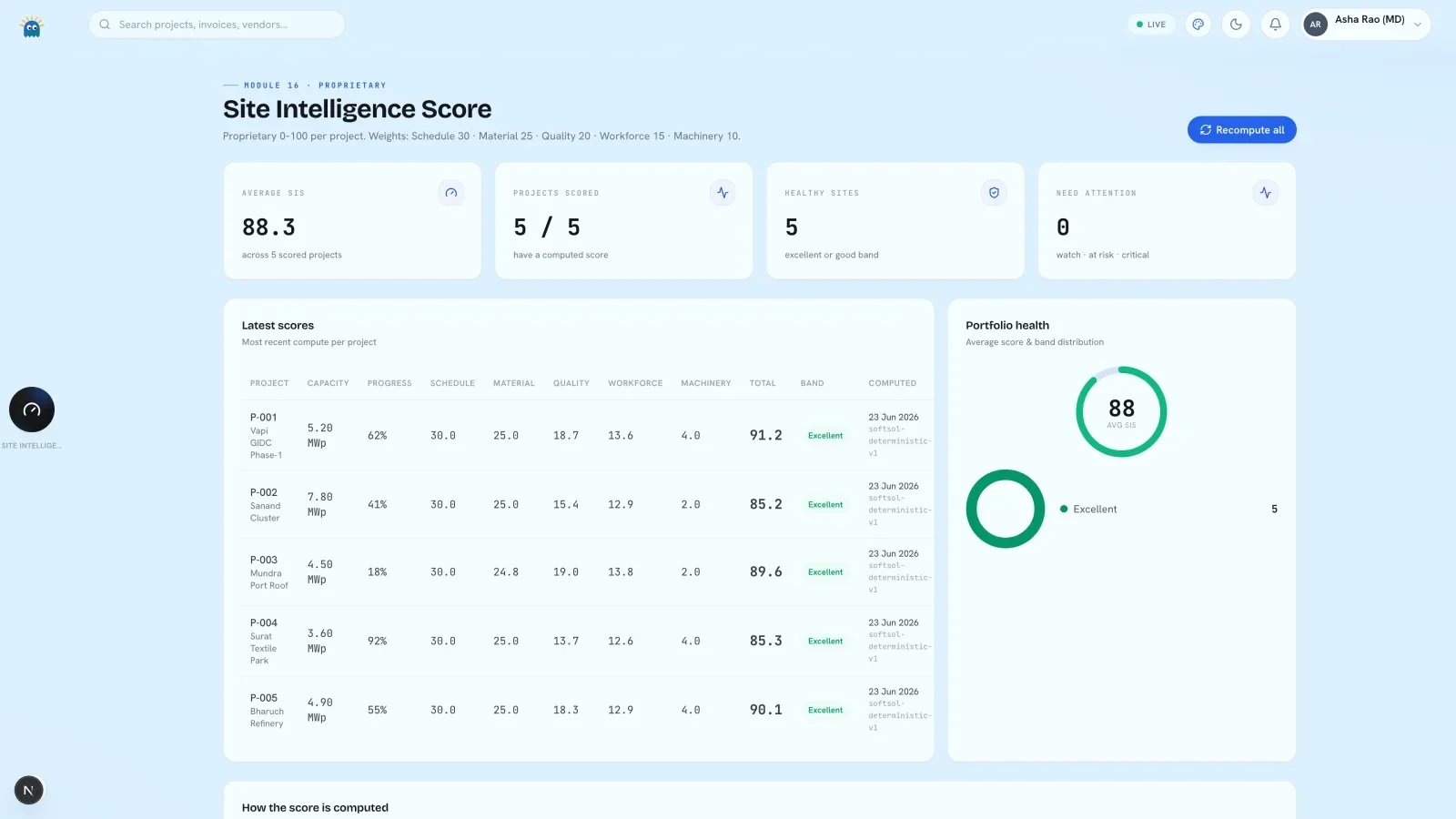Click the Portfolio health heading
This screenshot has width=1456, height=819.
pyautogui.click(x=1007, y=326)
